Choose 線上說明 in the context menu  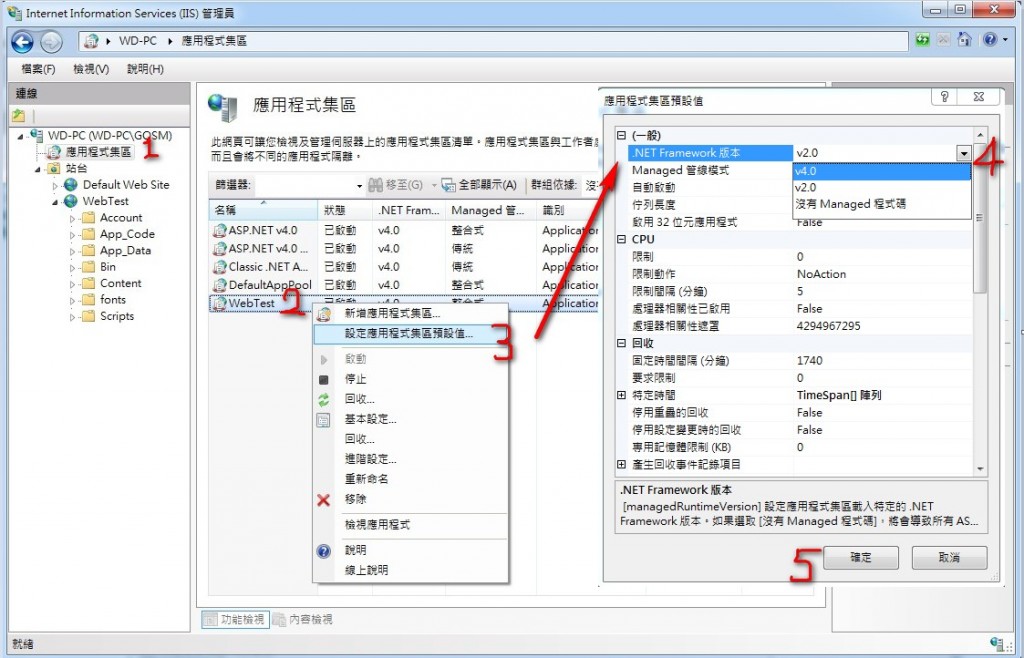(411, 570)
